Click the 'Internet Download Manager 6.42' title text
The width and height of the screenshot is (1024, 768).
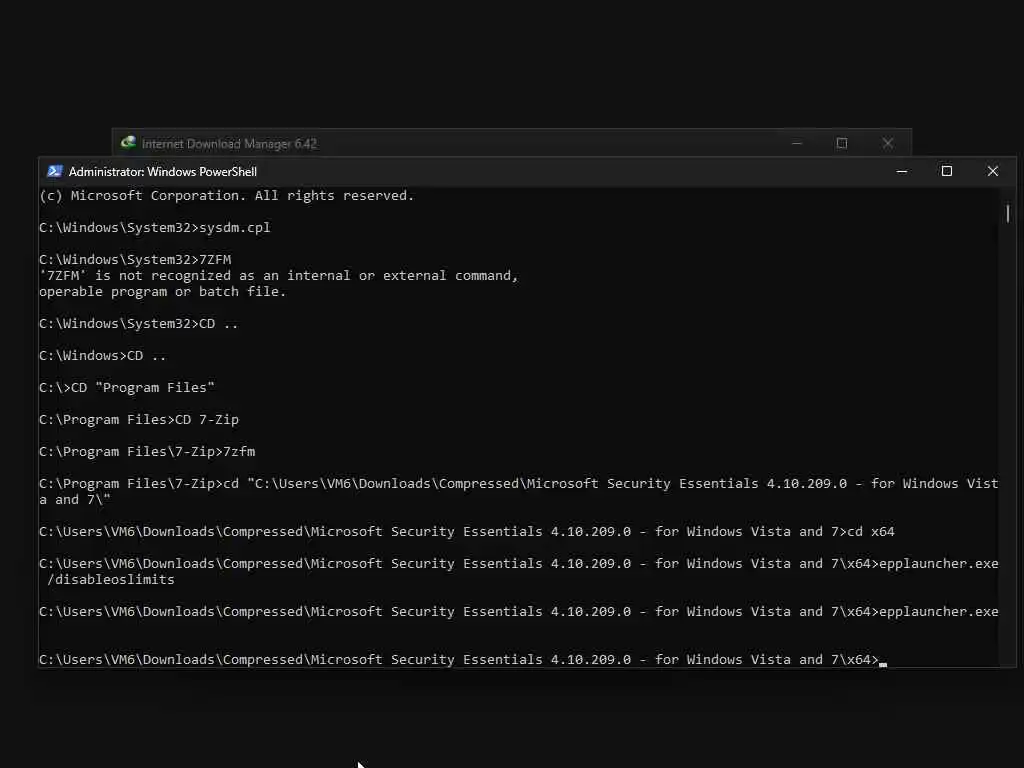[229, 144]
